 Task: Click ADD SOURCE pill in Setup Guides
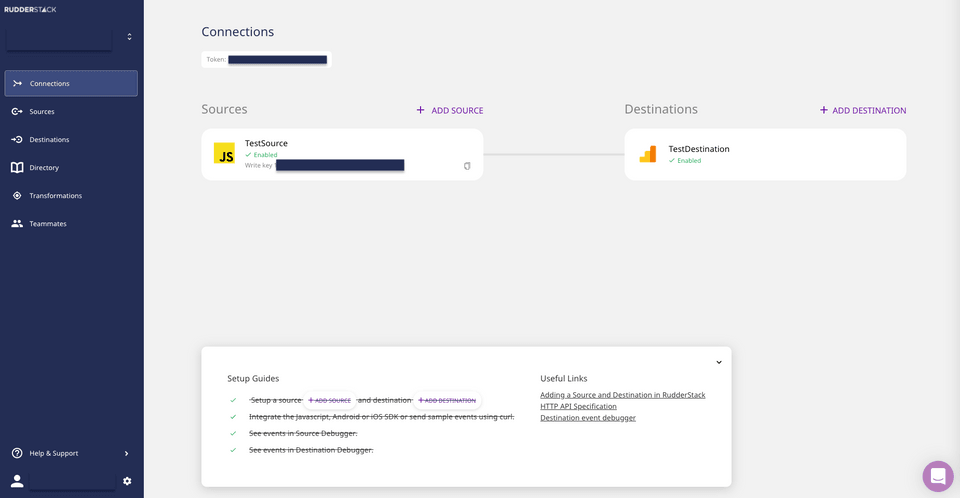pyautogui.click(x=329, y=400)
